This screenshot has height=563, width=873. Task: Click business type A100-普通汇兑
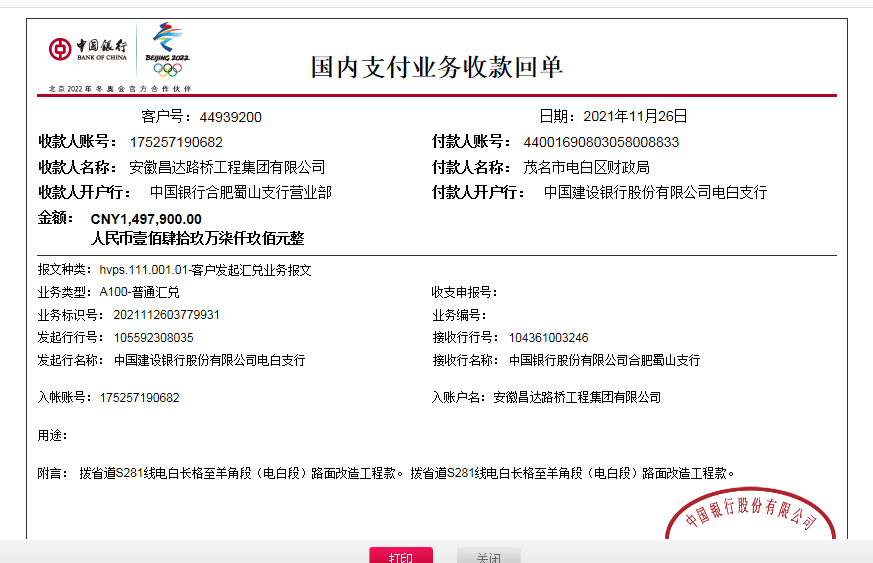[139, 292]
